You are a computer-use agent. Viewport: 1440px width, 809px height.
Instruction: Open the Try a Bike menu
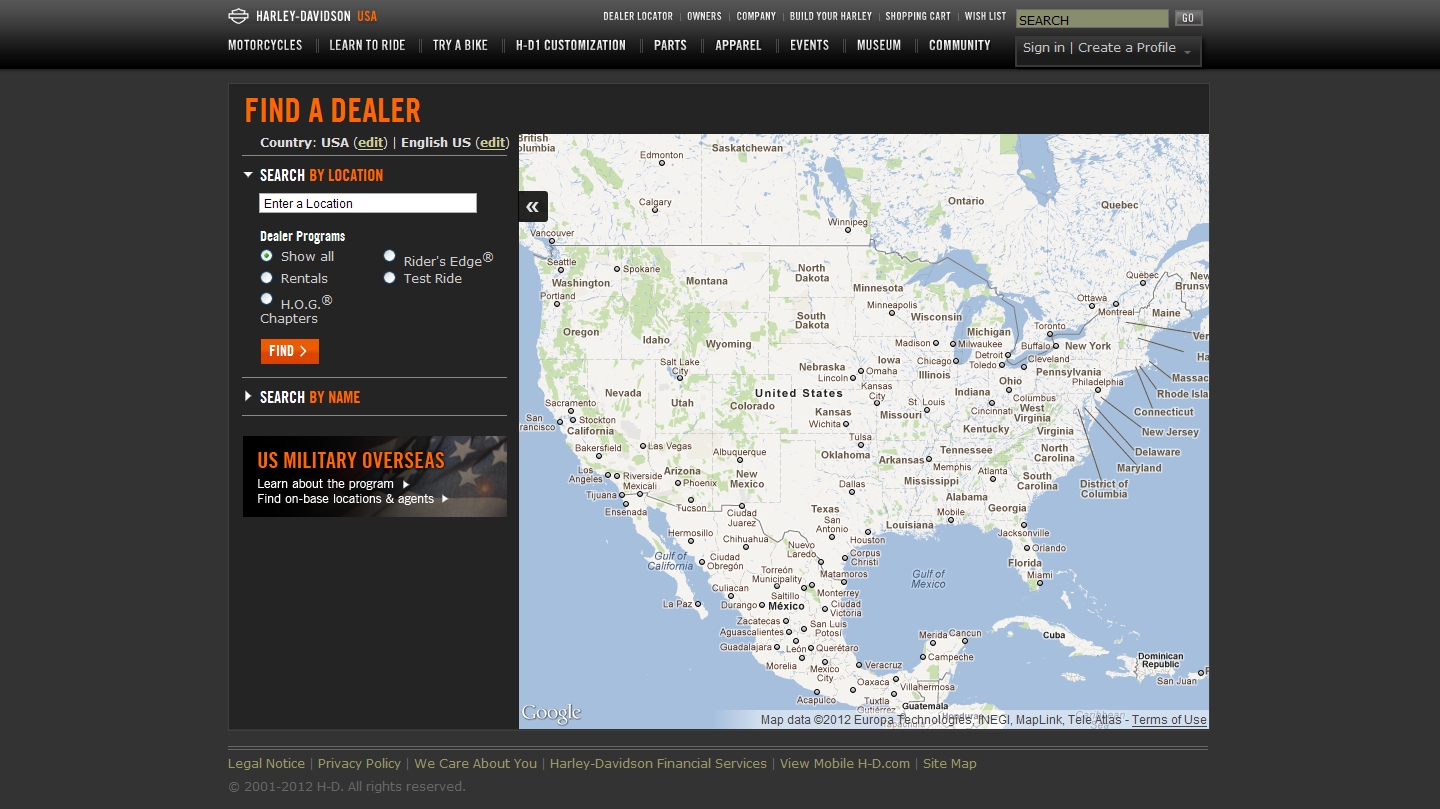[460, 45]
